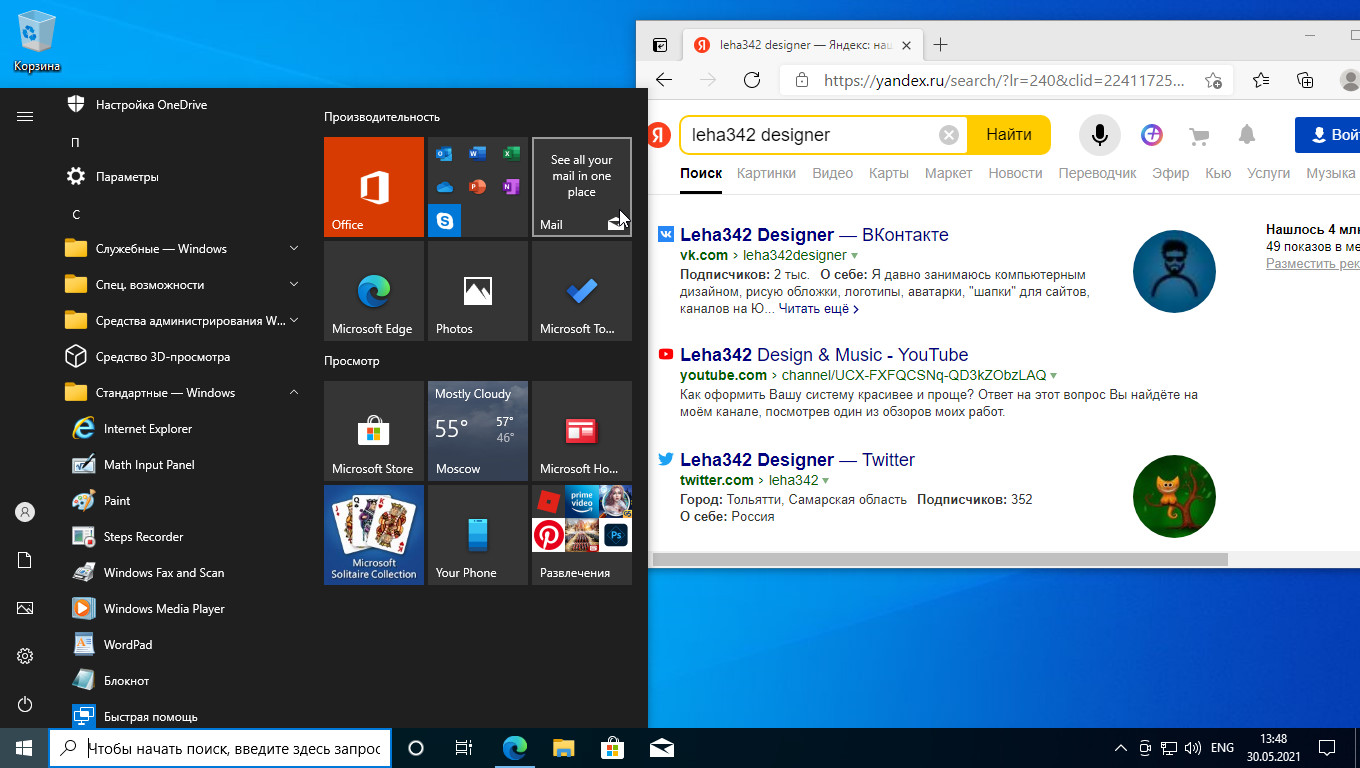The height and width of the screenshot is (768, 1360).
Task: Open the Office tile
Action: (374, 187)
